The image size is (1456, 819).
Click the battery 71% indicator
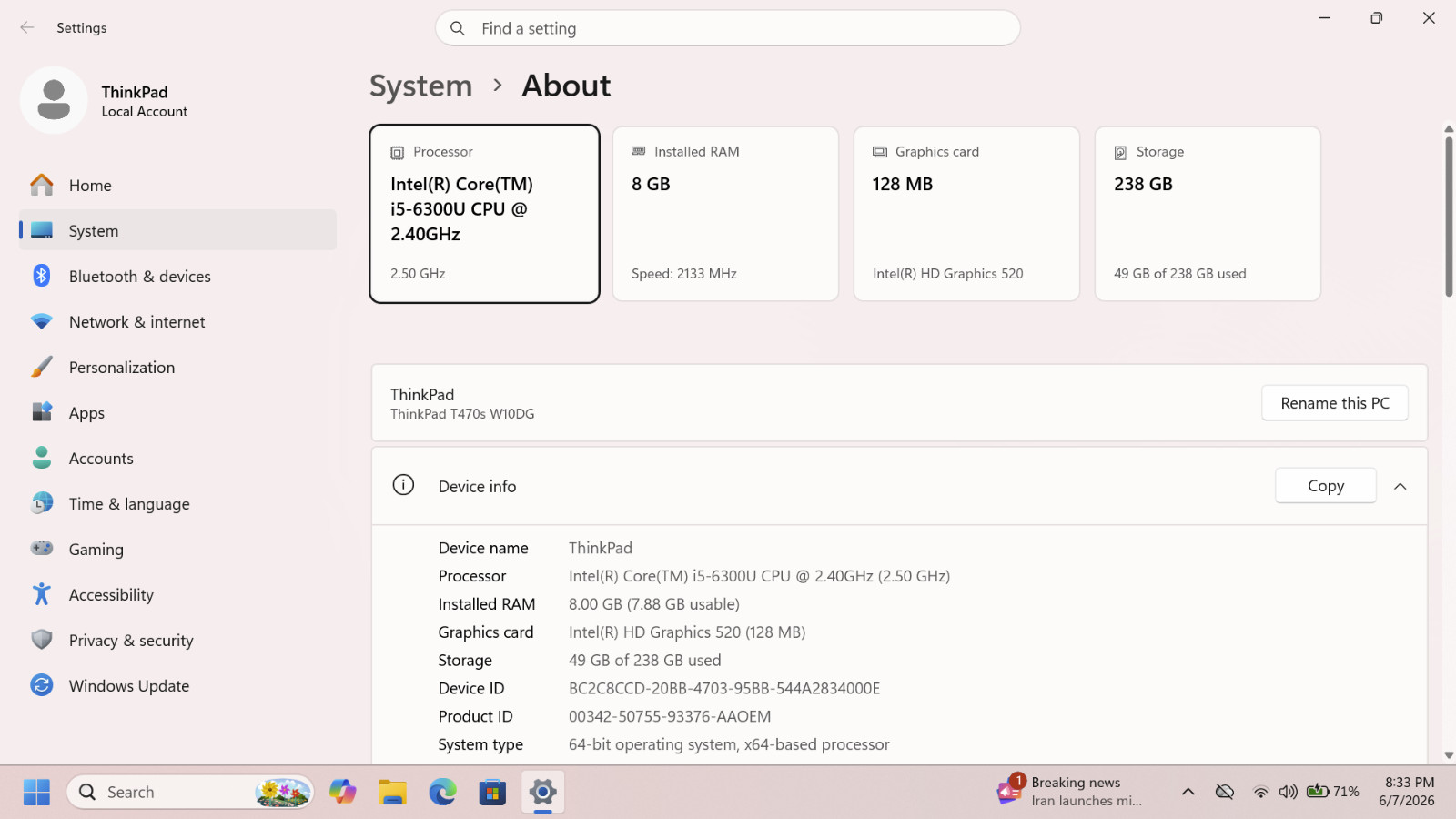click(x=1332, y=792)
